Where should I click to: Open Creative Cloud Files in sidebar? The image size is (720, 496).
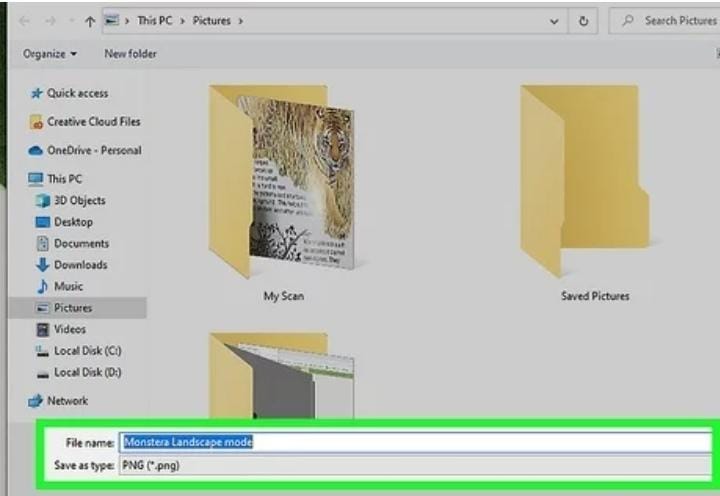(94, 122)
